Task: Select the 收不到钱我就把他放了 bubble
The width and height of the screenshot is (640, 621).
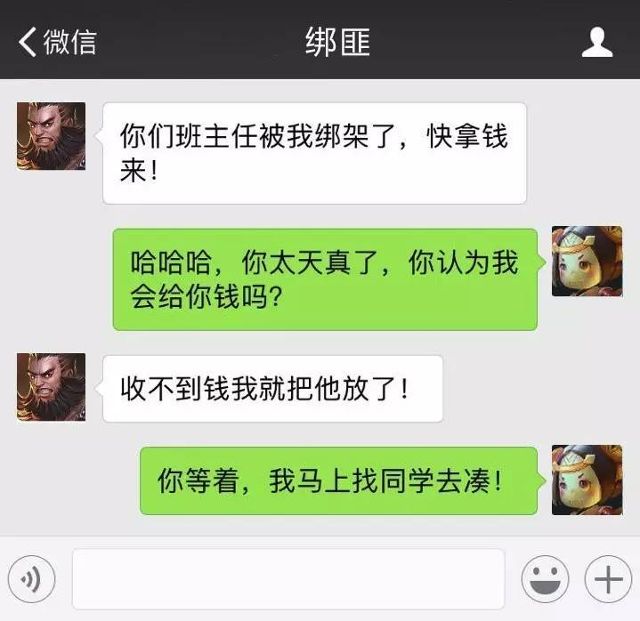Action: click(272, 389)
